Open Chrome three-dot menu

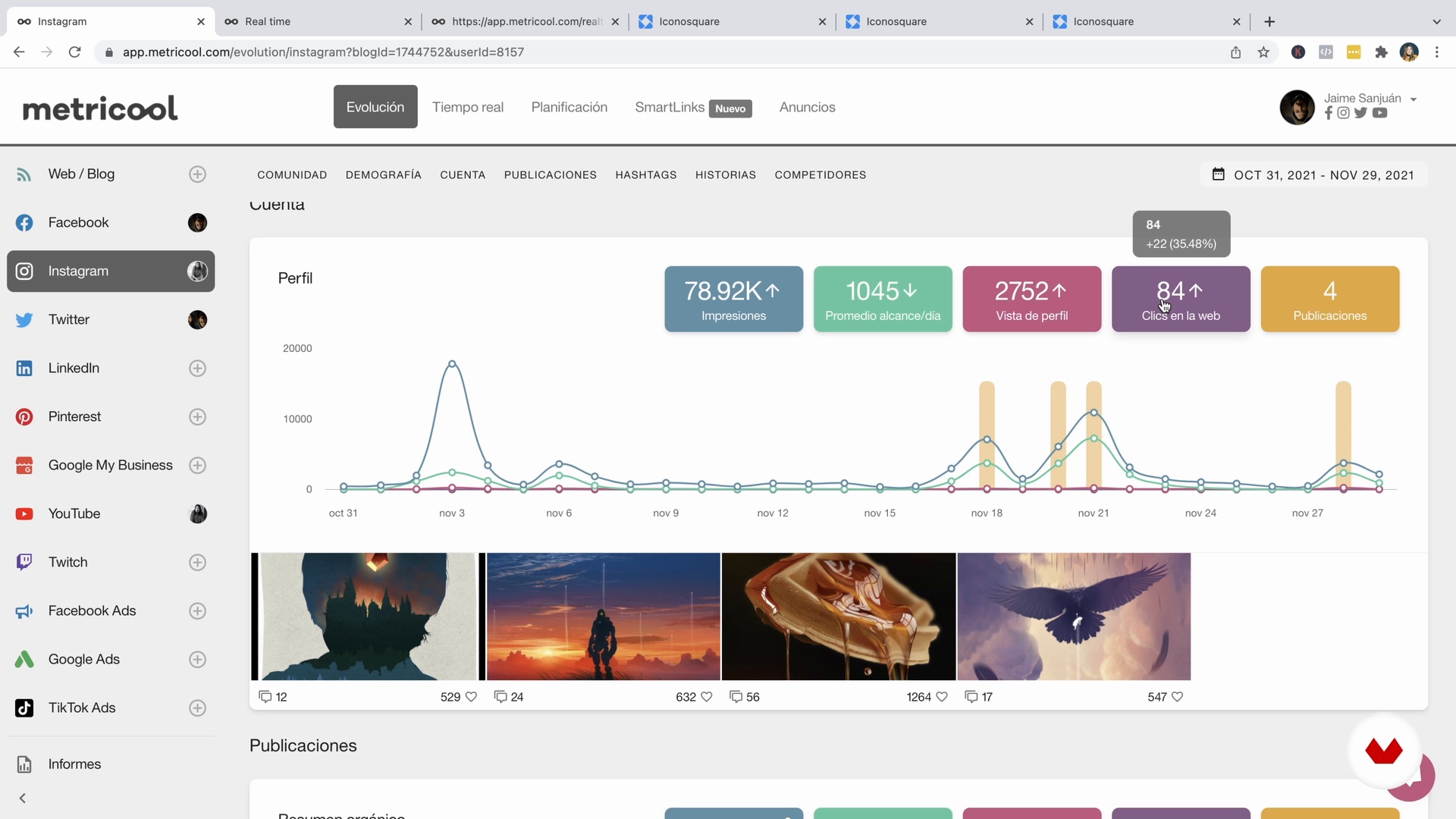pyautogui.click(x=1437, y=52)
